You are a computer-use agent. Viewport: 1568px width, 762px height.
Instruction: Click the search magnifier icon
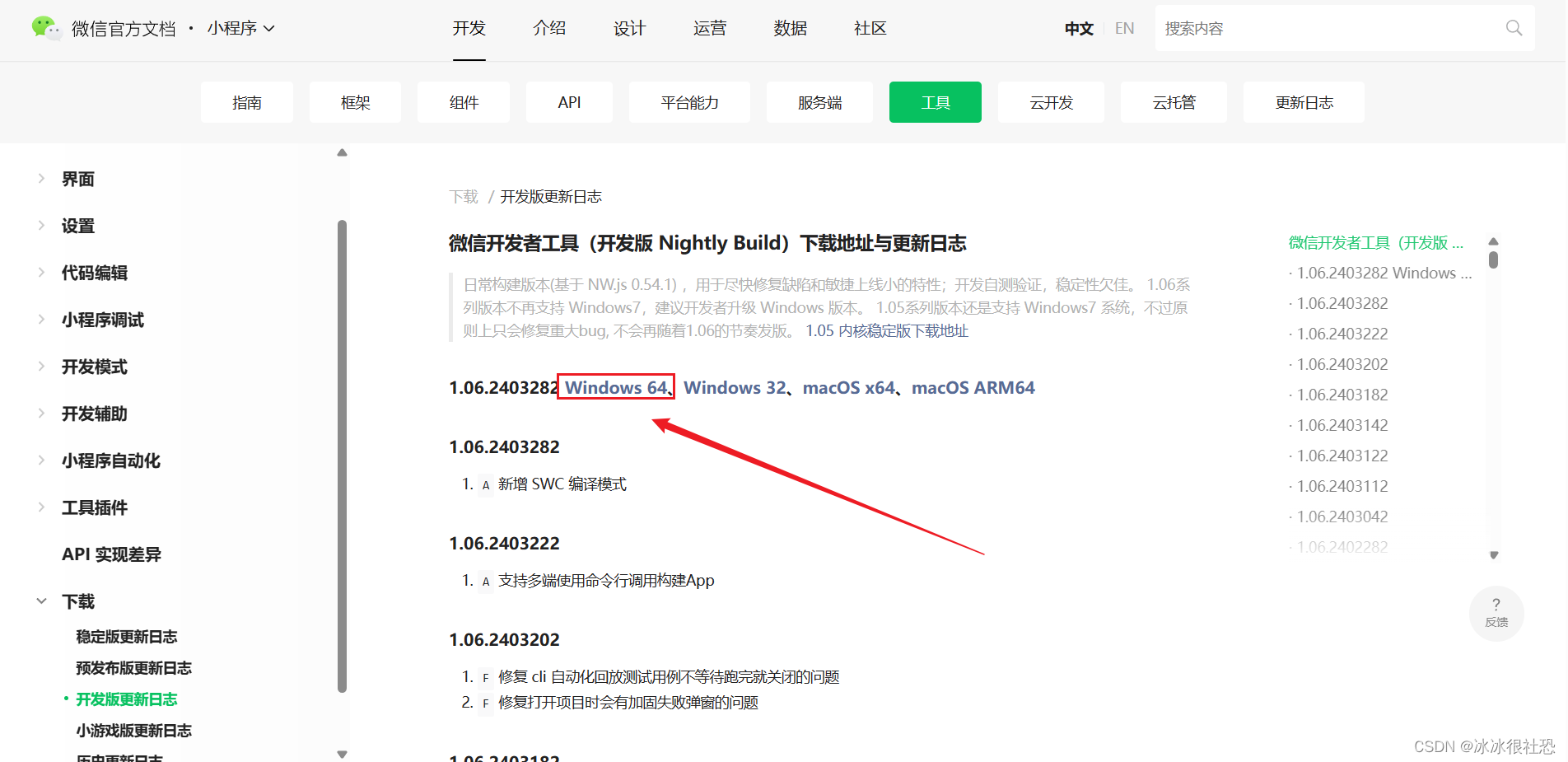[1514, 28]
